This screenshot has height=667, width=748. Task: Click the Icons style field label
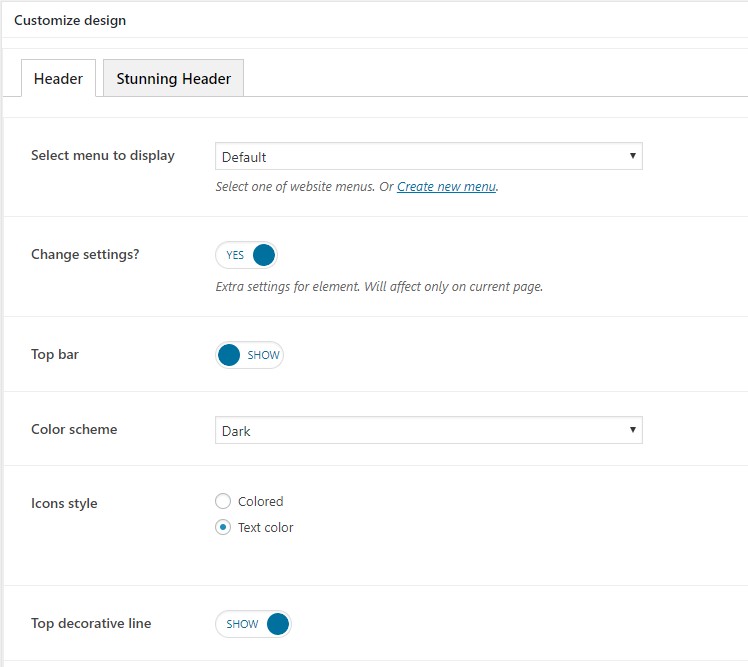click(64, 503)
